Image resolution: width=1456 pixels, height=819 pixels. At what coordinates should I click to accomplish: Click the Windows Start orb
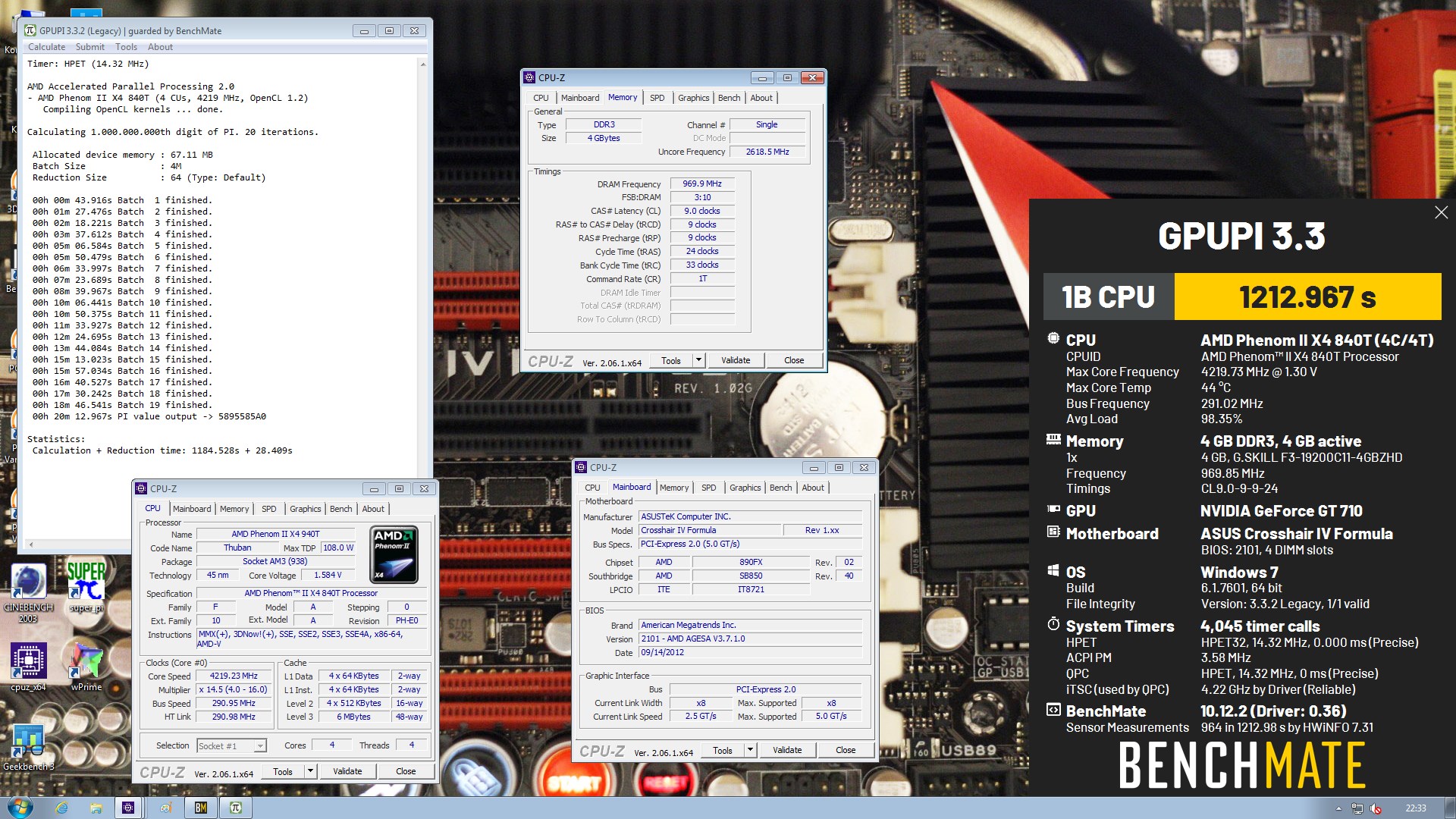click(x=20, y=808)
